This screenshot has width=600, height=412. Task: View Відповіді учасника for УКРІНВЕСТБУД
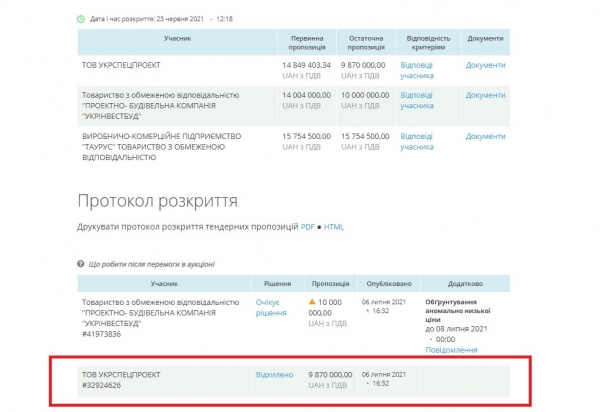(417, 100)
